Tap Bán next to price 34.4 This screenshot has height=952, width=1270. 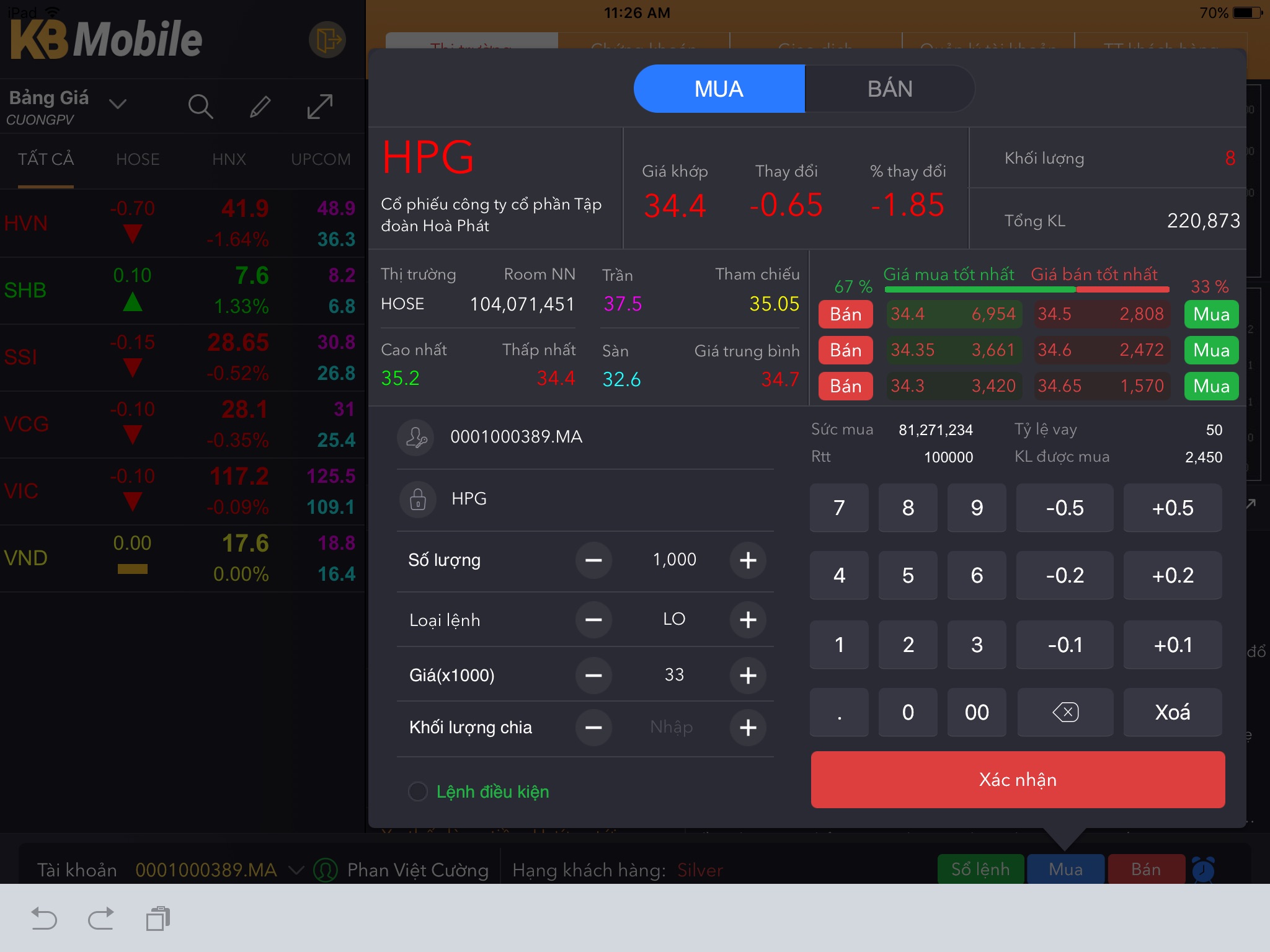846,314
